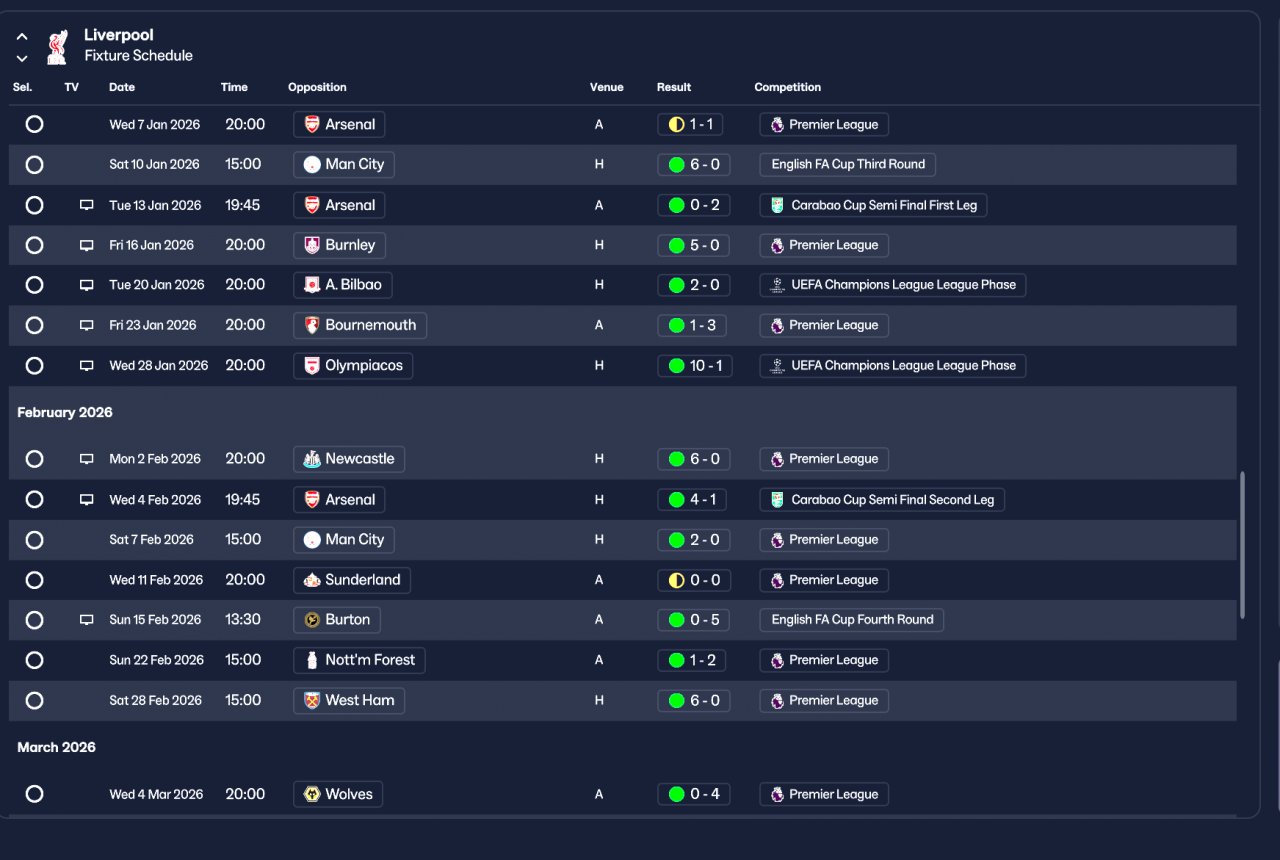Click TV icon for Burnley match row

(87, 245)
